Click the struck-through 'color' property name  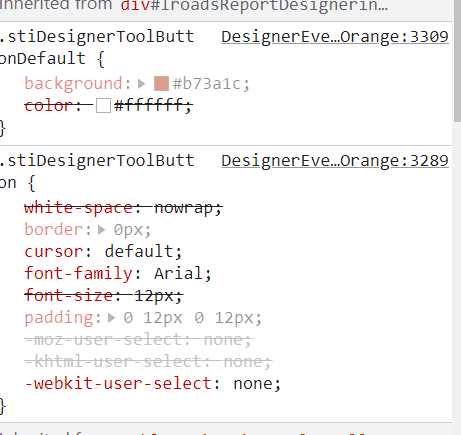49,106
